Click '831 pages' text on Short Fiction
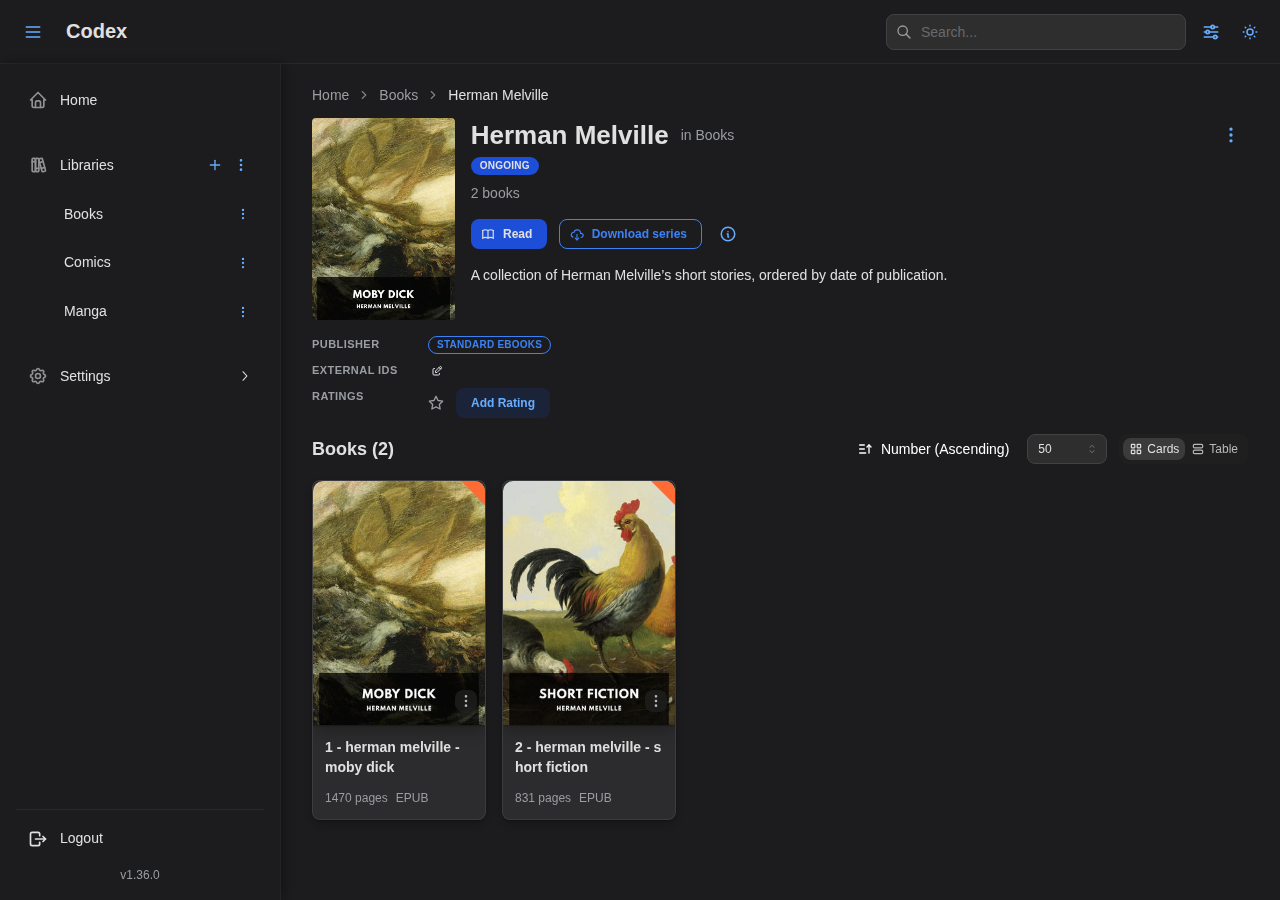Screen dimensions: 1280x900 [543, 798]
